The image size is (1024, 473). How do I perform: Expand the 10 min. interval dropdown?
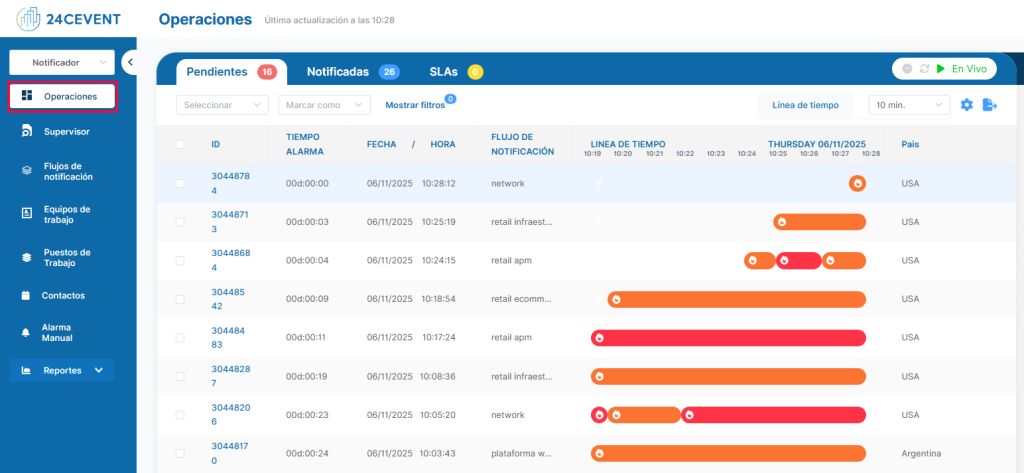tap(909, 105)
